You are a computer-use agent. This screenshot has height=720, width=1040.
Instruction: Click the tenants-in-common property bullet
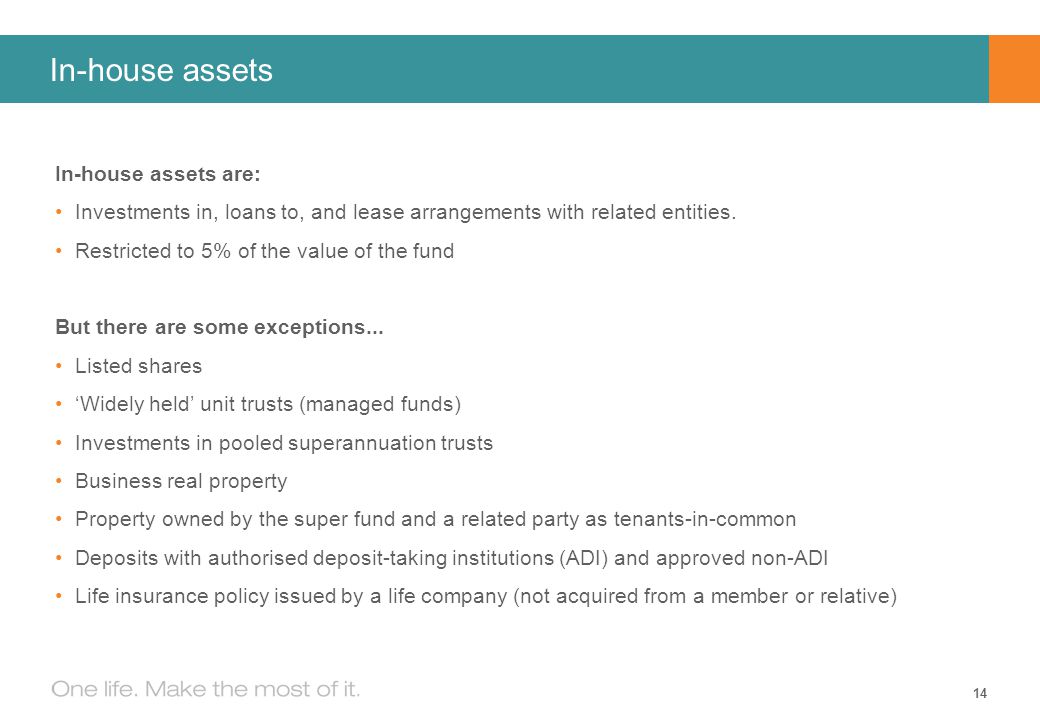[x=435, y=519]
